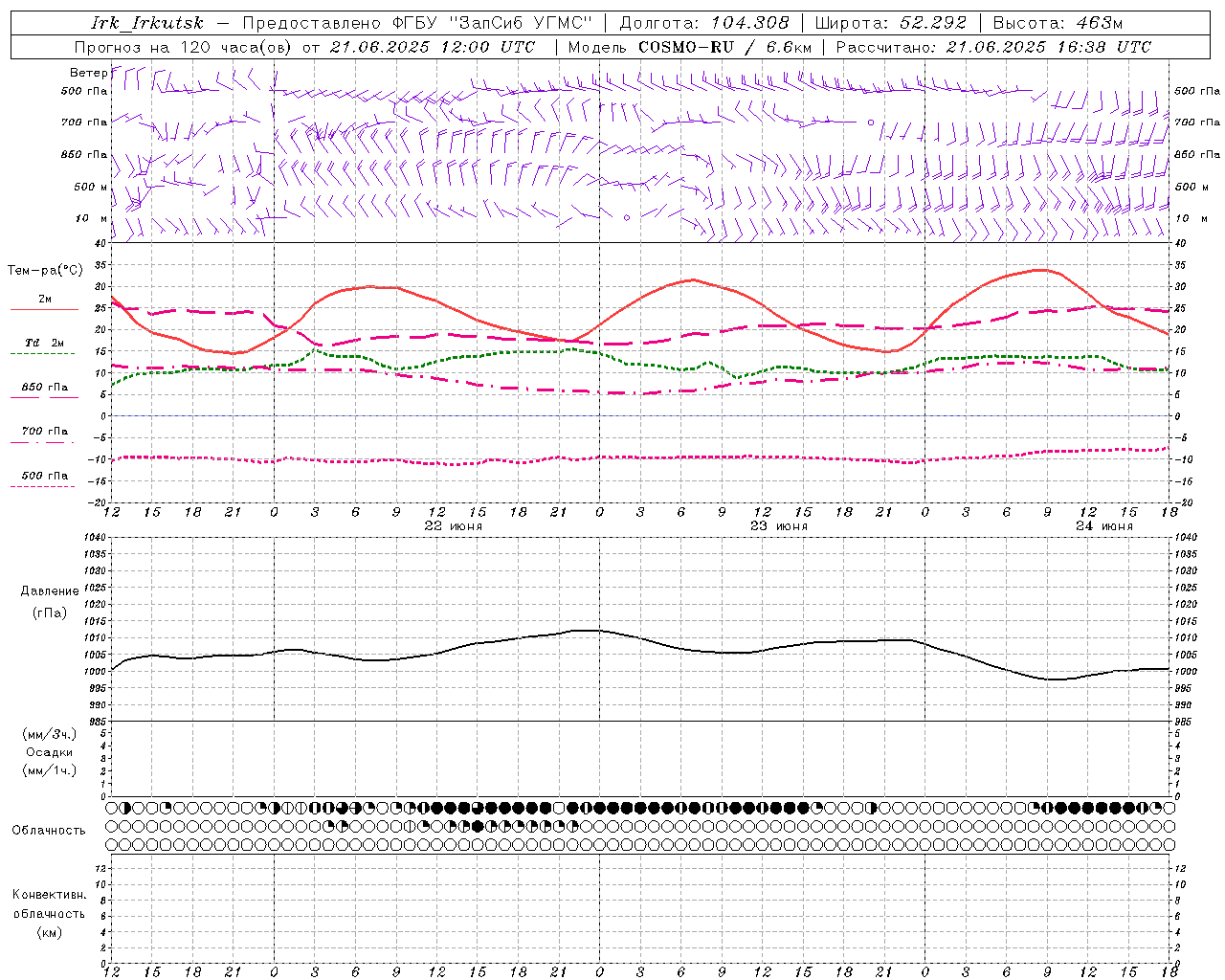Click the (км) unit label
This screenshot has width=1225, height=980.
click(50, 931)
